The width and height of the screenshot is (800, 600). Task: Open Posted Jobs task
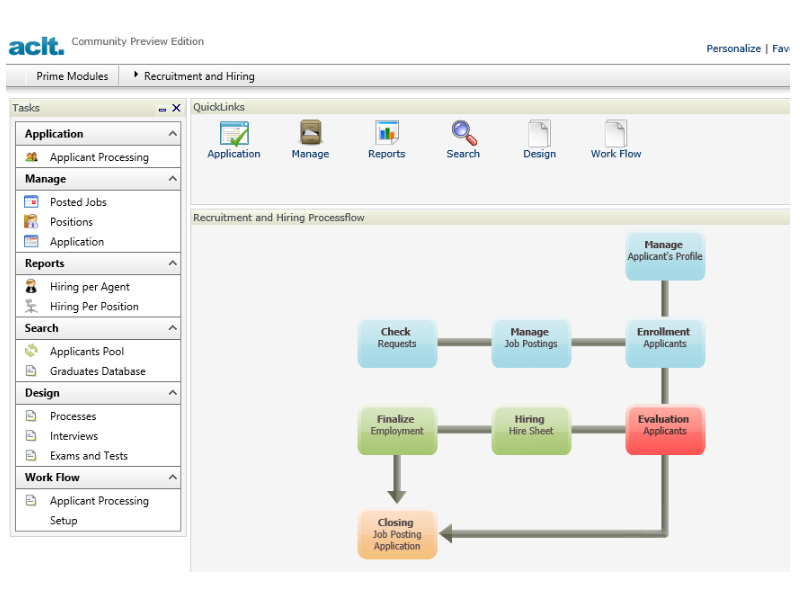point(78,202)
